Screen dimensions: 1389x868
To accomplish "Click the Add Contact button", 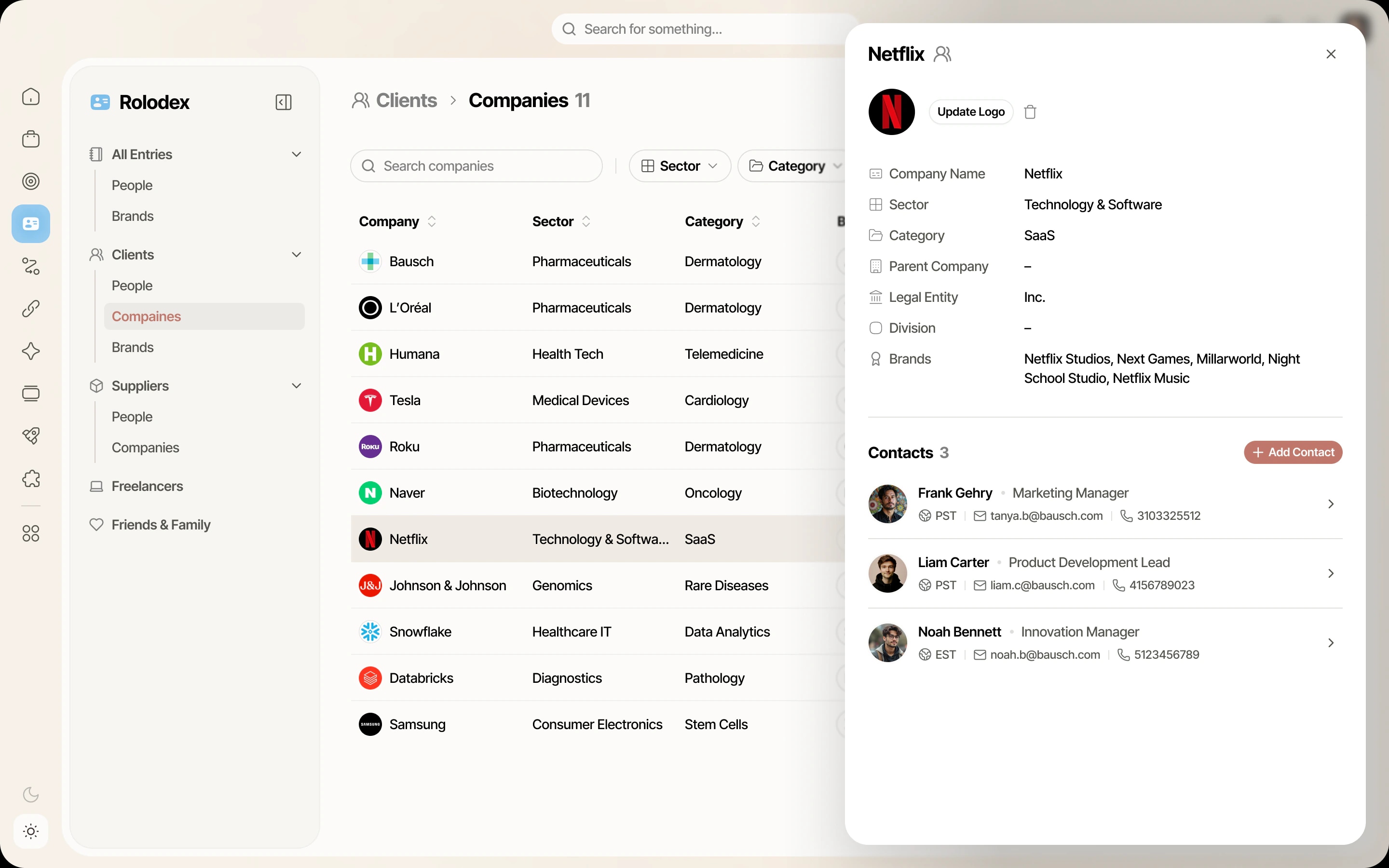I will [1293, 452].
